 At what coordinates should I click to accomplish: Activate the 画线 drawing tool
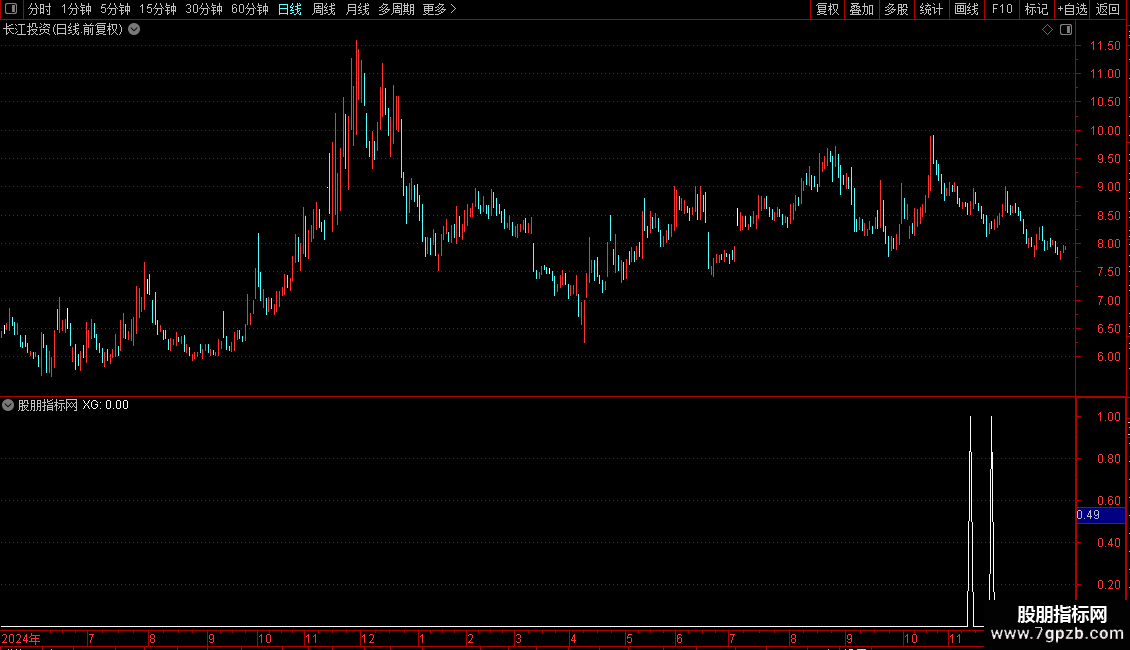[x=966, y=9]
